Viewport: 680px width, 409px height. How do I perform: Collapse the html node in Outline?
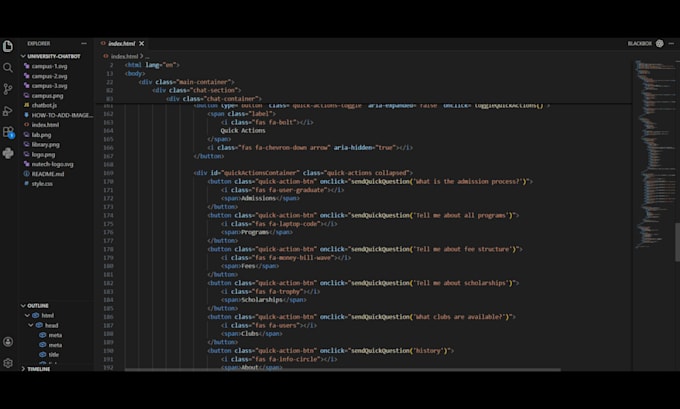(x=27, y=315)
